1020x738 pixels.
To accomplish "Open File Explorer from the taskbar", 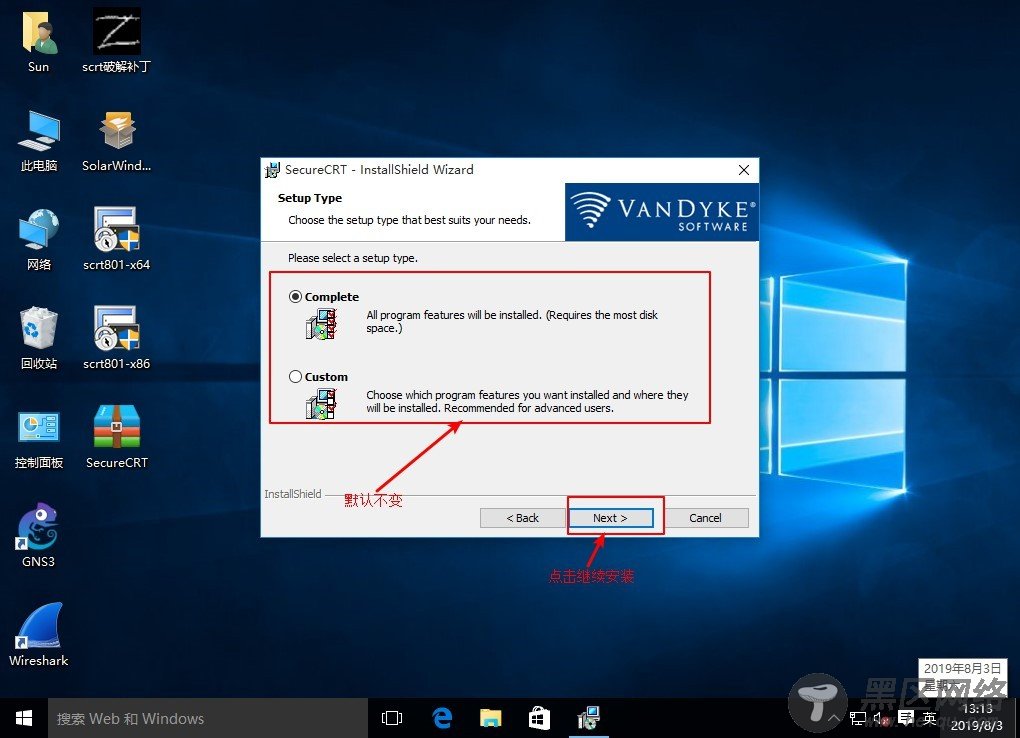I will pos(490,718).
